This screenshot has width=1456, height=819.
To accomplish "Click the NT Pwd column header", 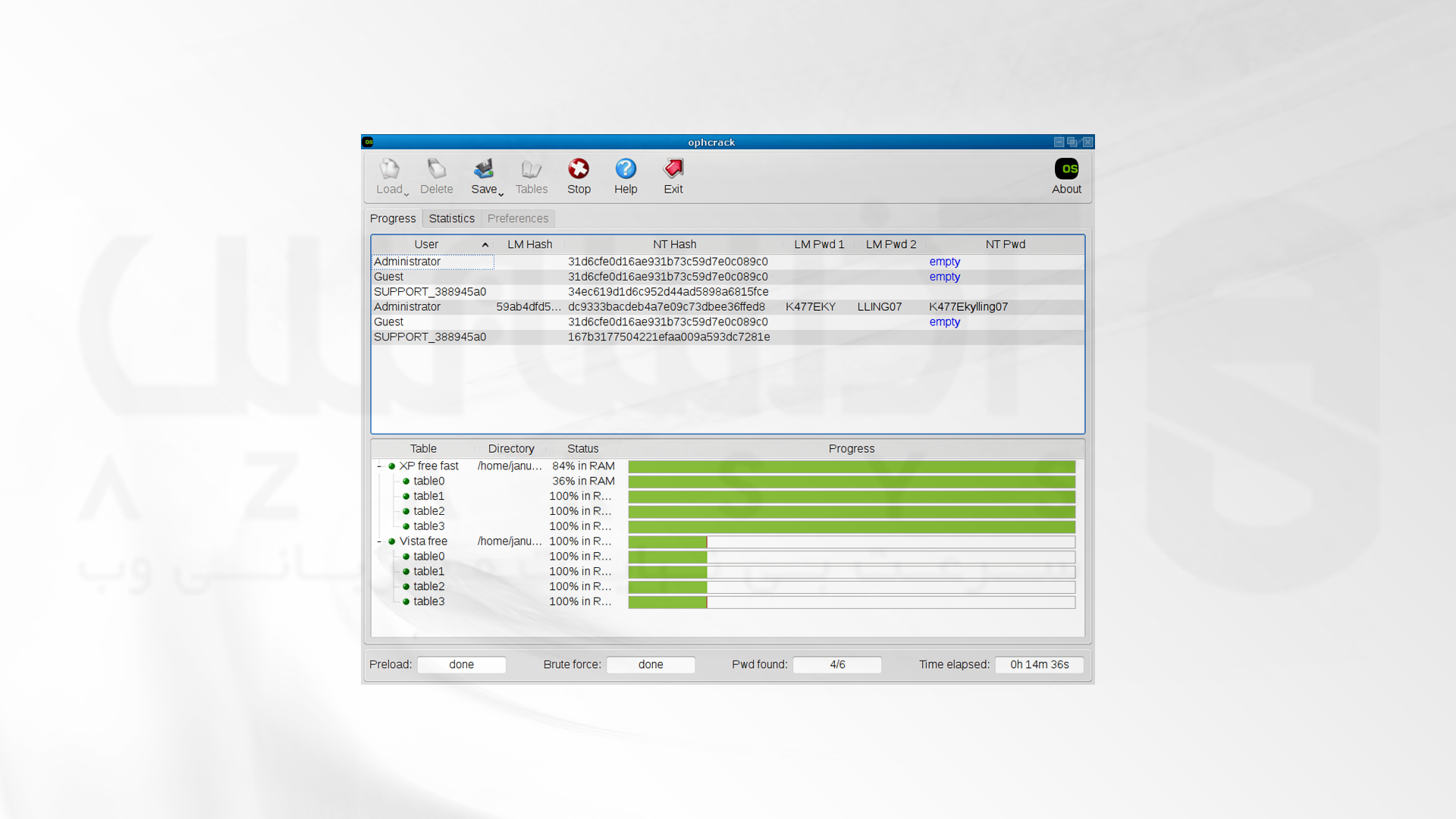I will [x=1006, y=244].
